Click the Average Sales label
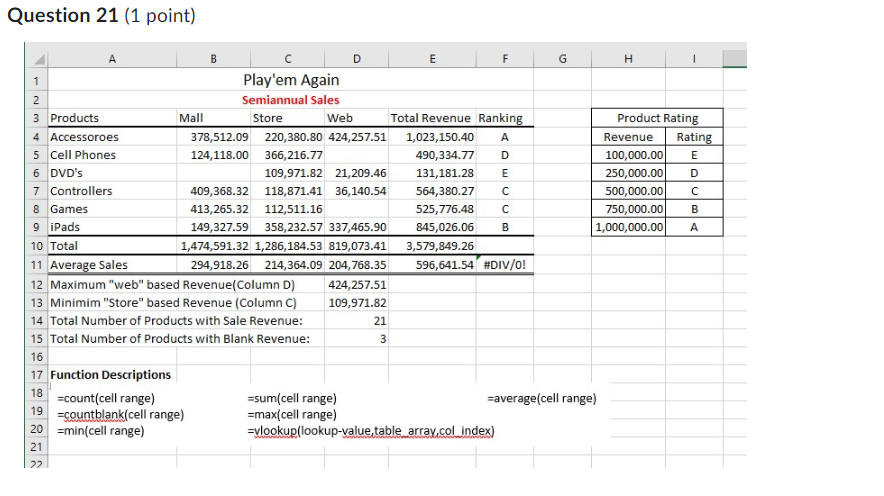884x496 pixels. 89,265
